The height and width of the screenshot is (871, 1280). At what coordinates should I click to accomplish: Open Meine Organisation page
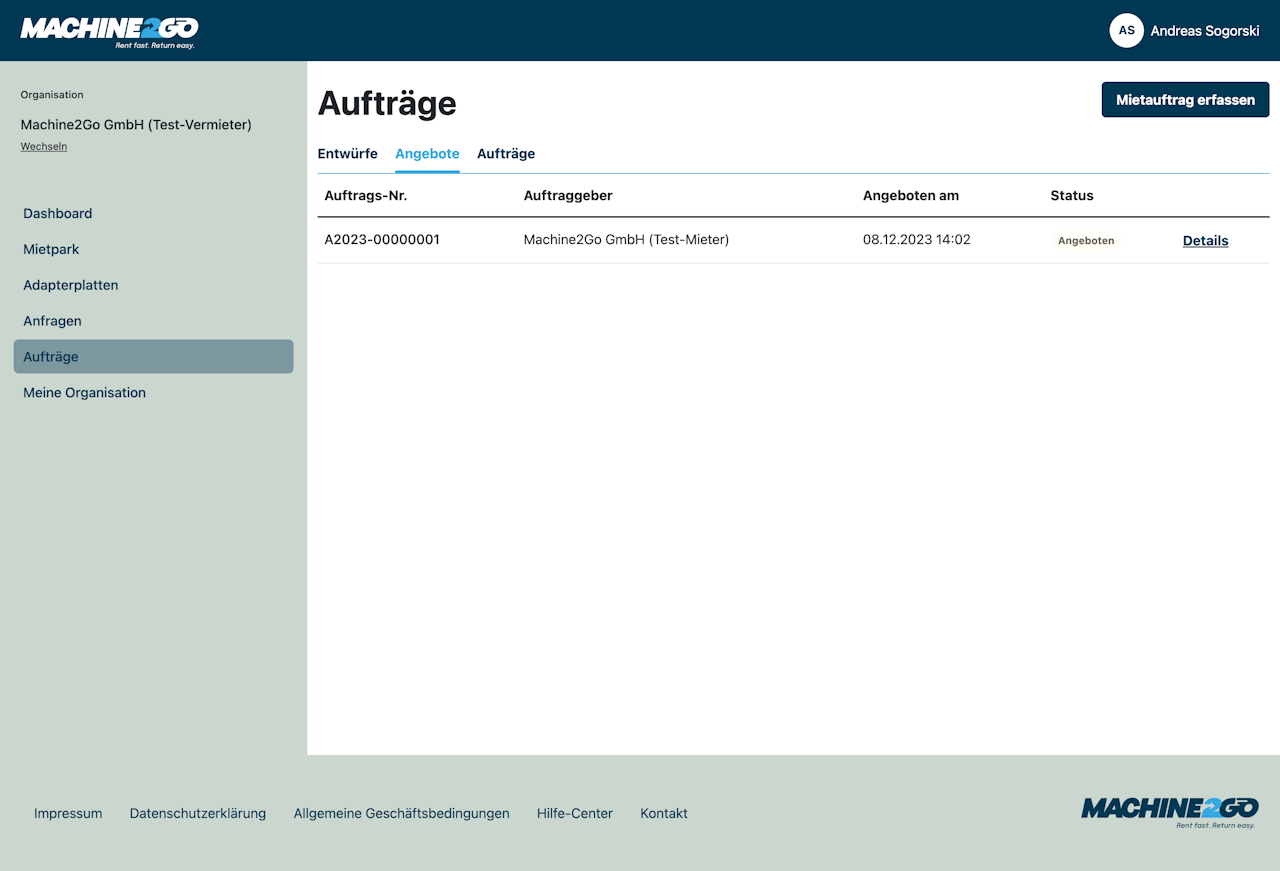click(85, 393)
